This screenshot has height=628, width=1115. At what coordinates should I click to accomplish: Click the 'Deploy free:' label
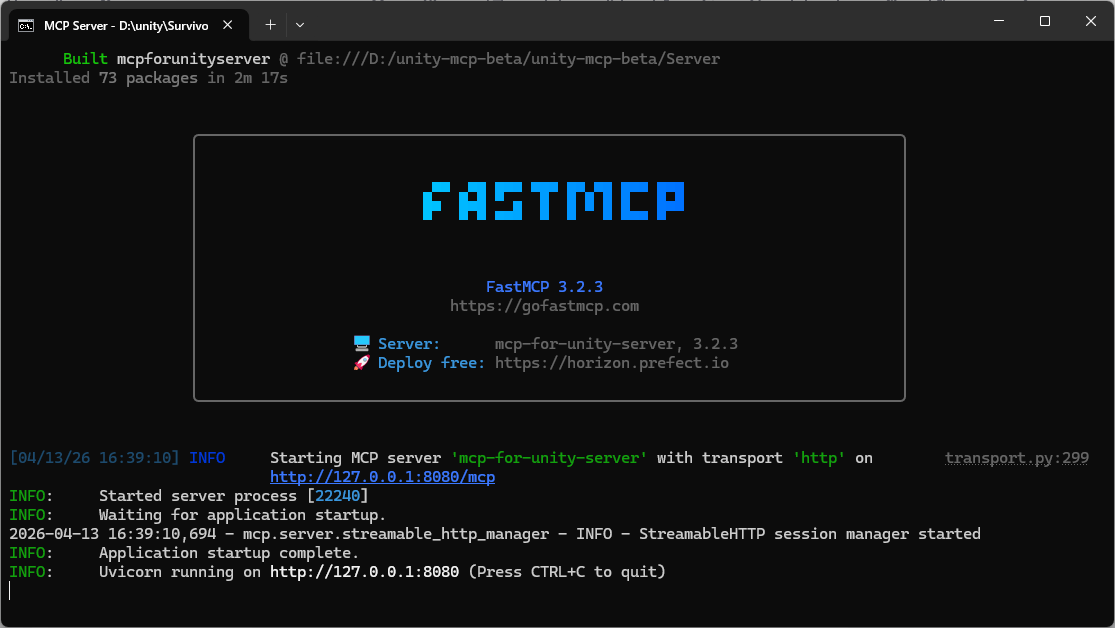click(431, 363)
